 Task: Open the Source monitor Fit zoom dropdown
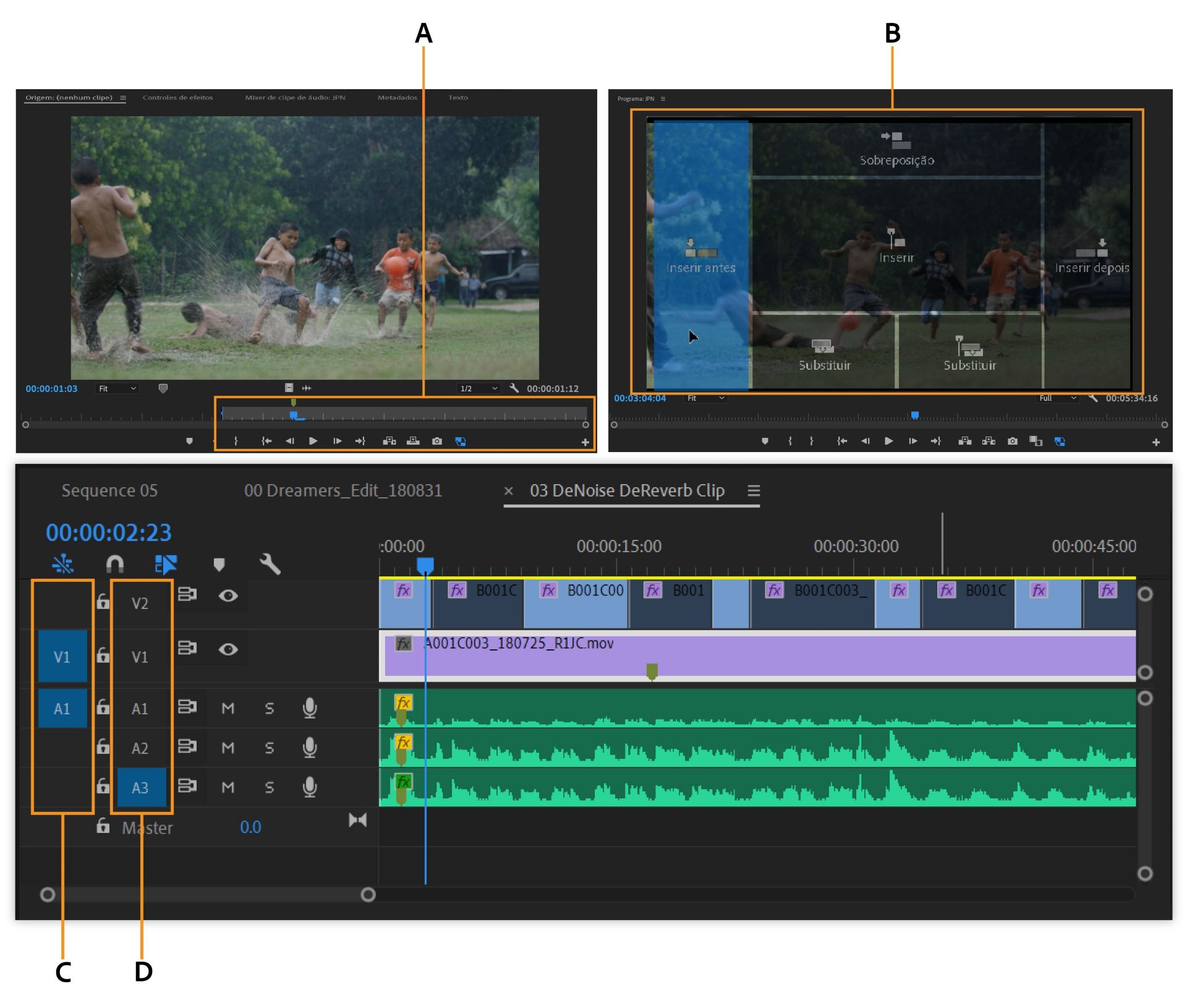click(x=117, y=388)
